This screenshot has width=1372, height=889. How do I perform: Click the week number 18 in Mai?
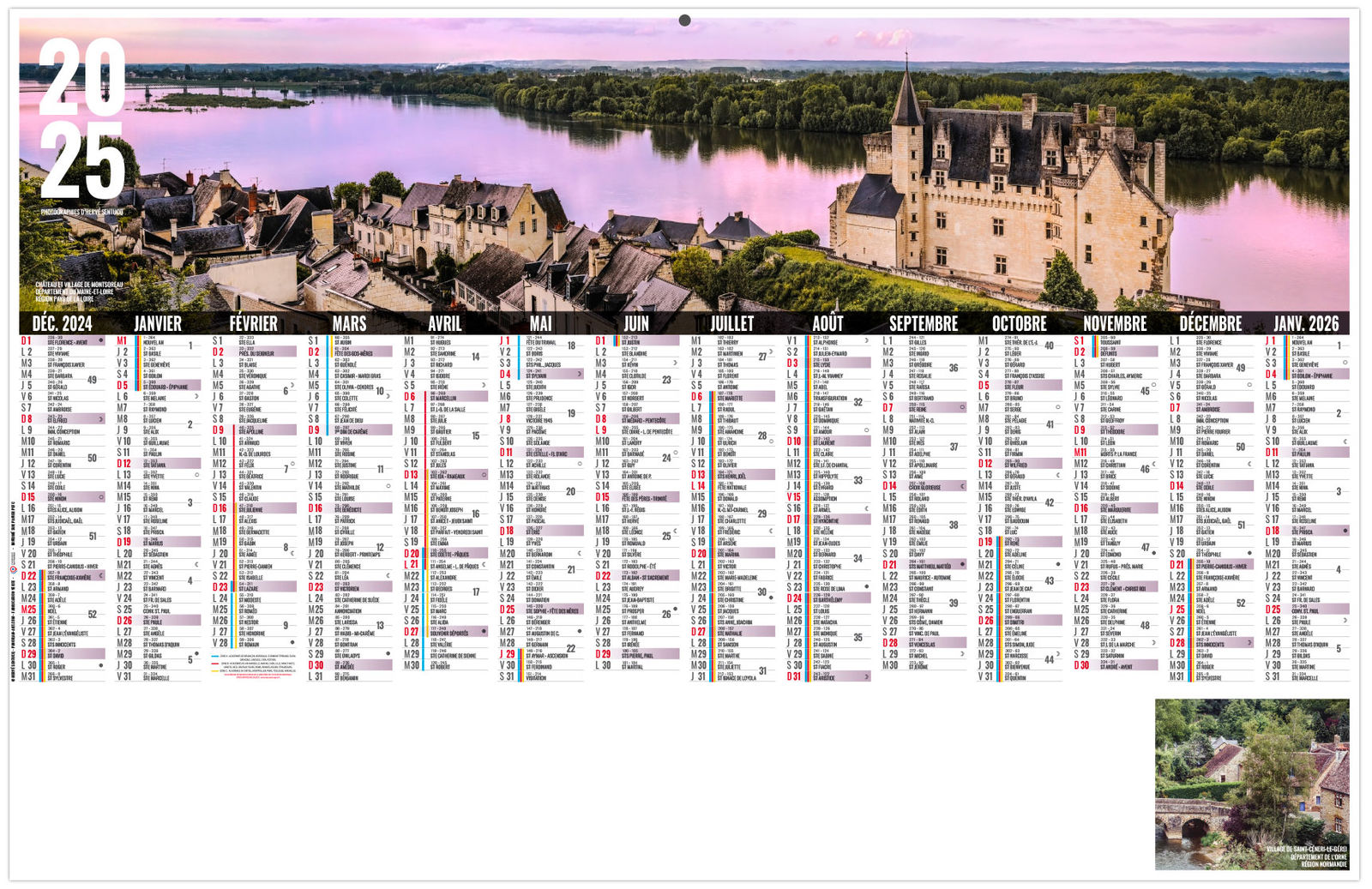point(571,345)
